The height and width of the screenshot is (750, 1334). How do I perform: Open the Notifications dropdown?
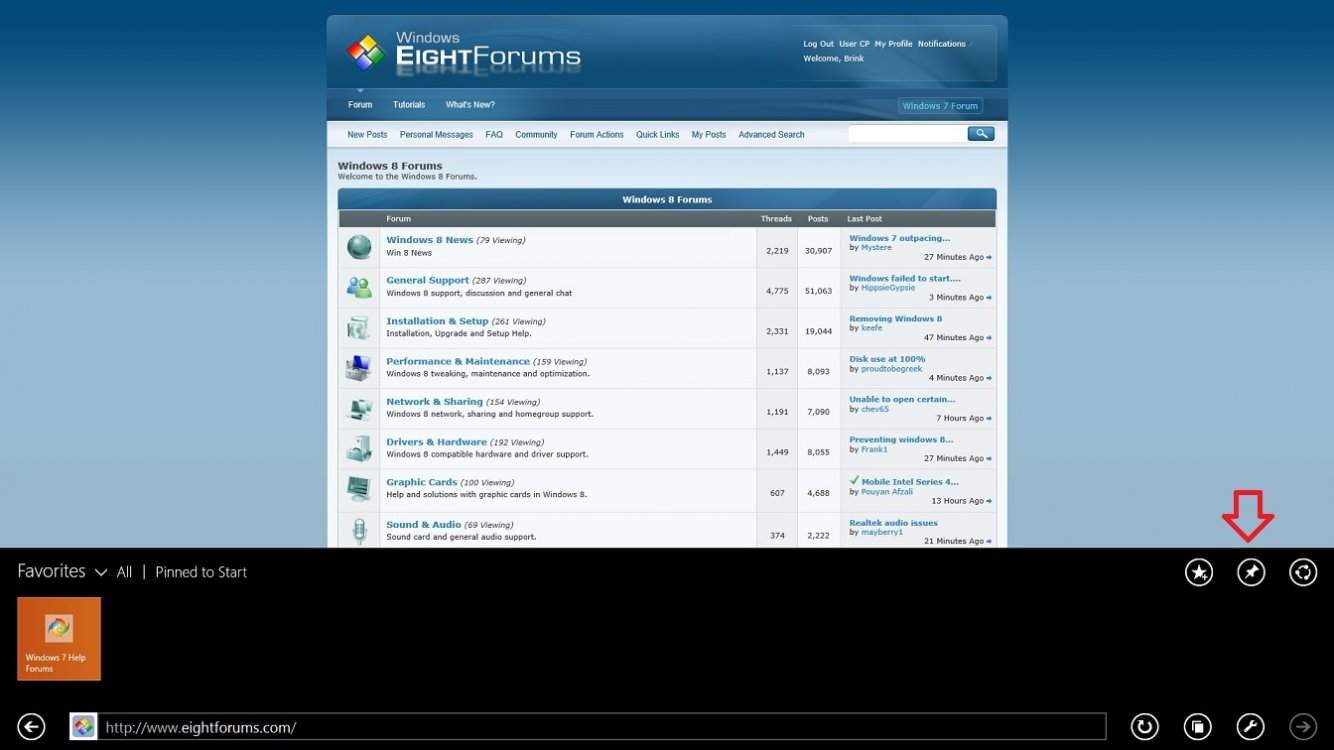pos(944,44)
